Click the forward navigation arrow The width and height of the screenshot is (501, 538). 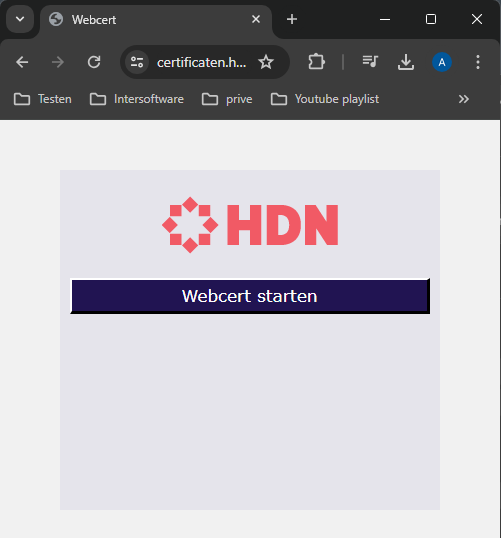58,62
